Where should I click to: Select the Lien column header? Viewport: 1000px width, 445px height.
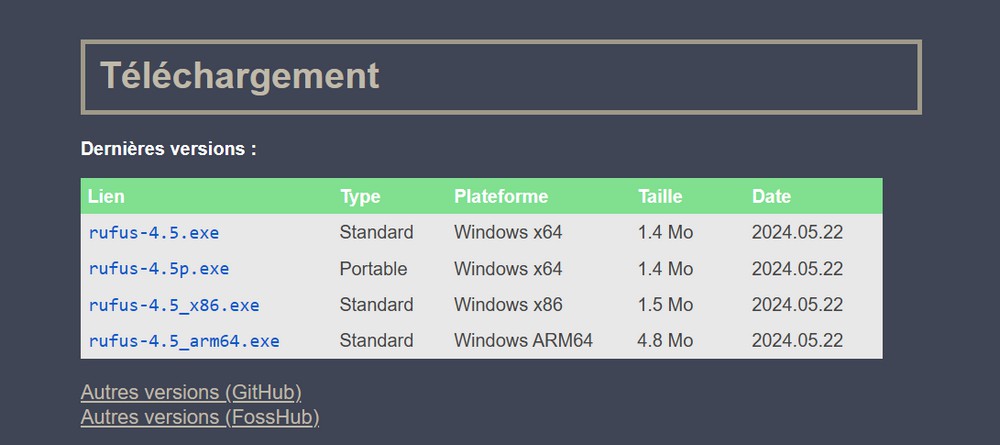click(107, 196)
